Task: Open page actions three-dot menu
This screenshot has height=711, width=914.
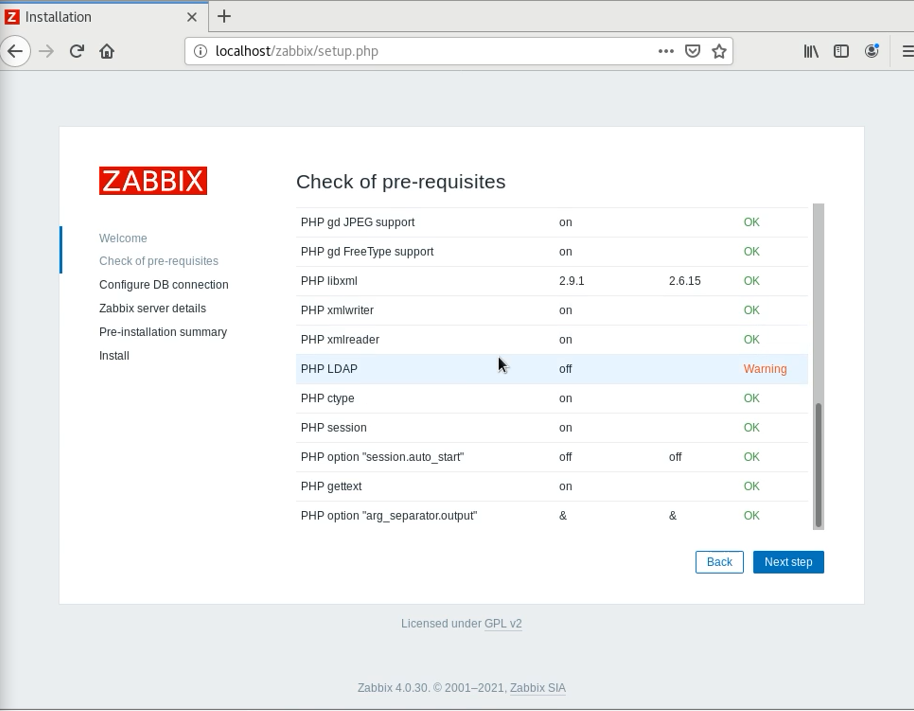Action: (666, 51)
